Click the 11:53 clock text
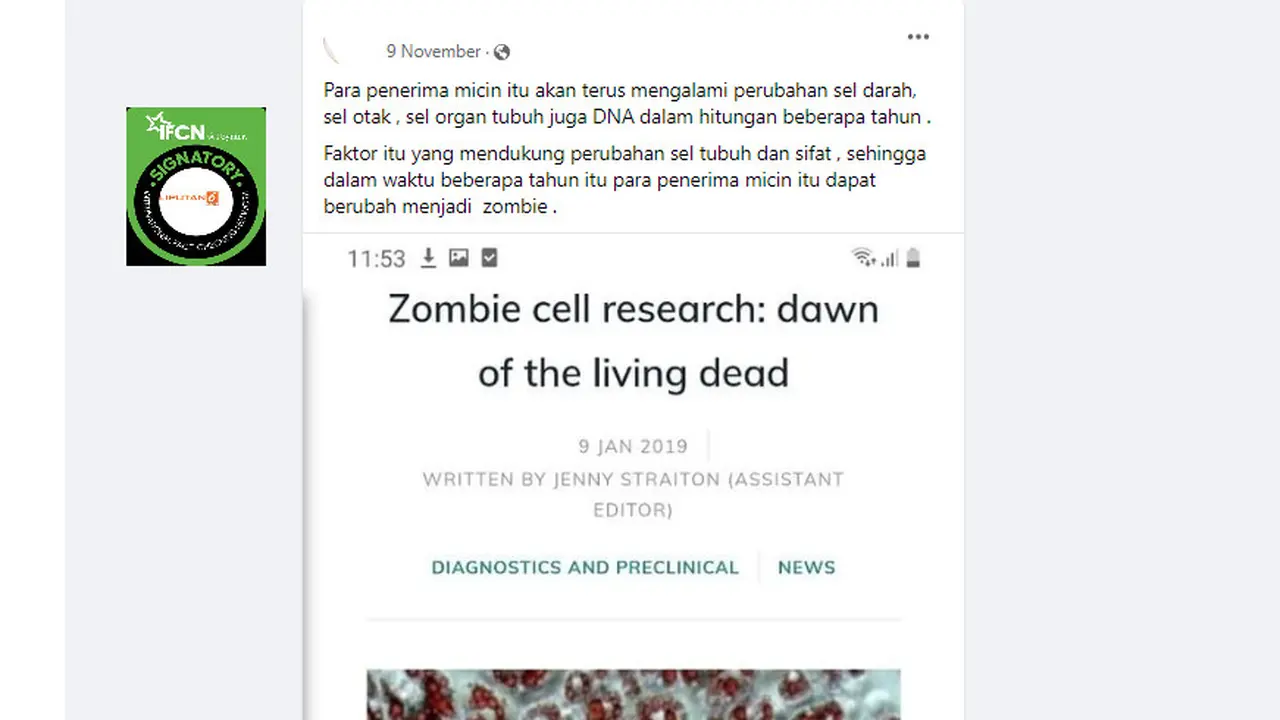 [x=376, y=259]
